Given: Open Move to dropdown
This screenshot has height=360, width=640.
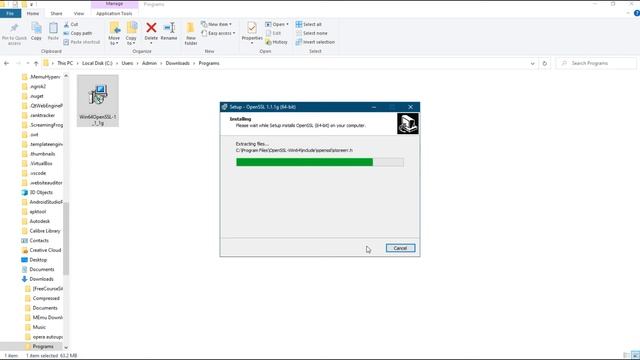Looking at the screenshot, I should point(114,33).
